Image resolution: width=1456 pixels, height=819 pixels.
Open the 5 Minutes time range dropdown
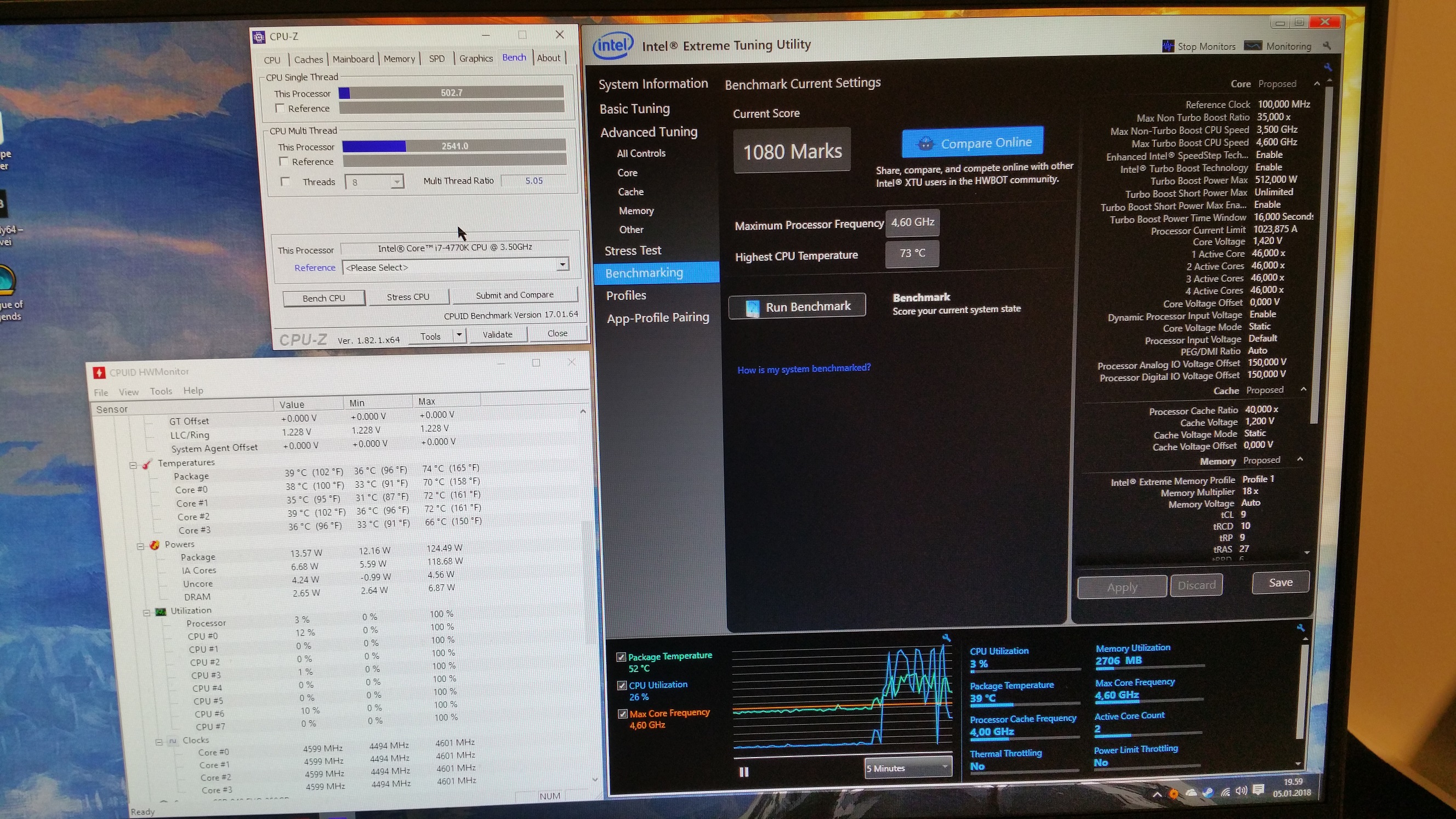908,767
